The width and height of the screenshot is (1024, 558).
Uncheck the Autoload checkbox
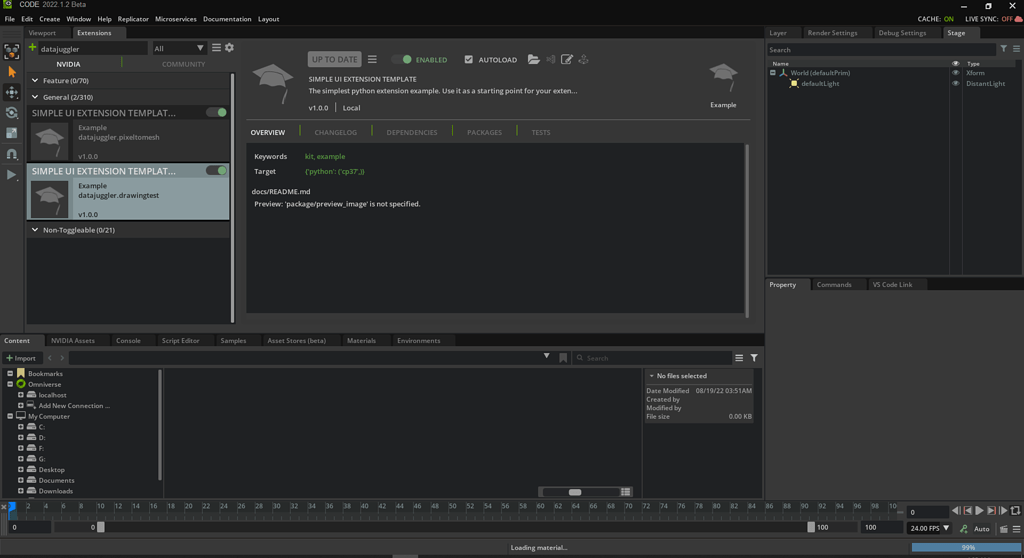pos(468,60)
